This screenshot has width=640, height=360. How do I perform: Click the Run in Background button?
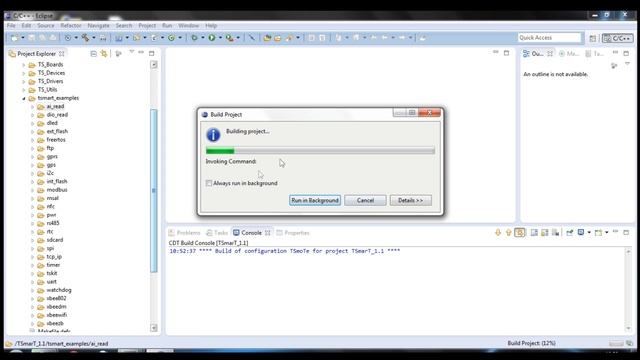click(315, 200)
